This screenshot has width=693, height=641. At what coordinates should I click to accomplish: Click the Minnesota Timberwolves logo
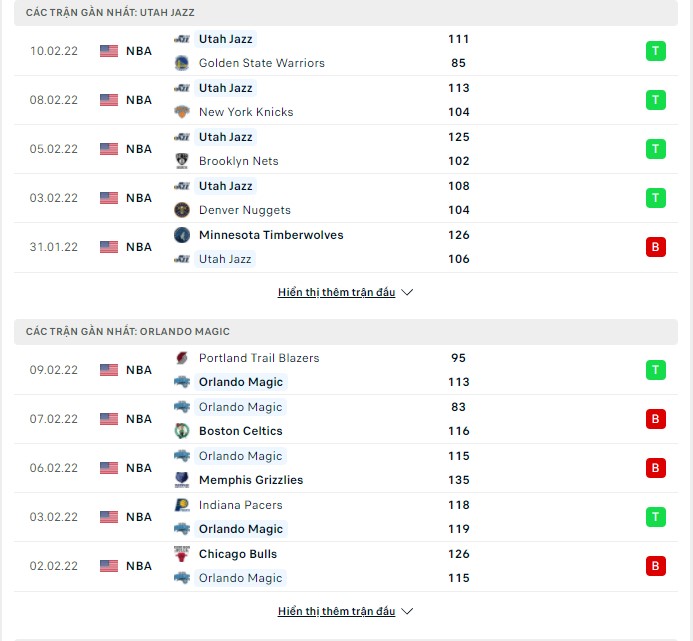point(182,235)
